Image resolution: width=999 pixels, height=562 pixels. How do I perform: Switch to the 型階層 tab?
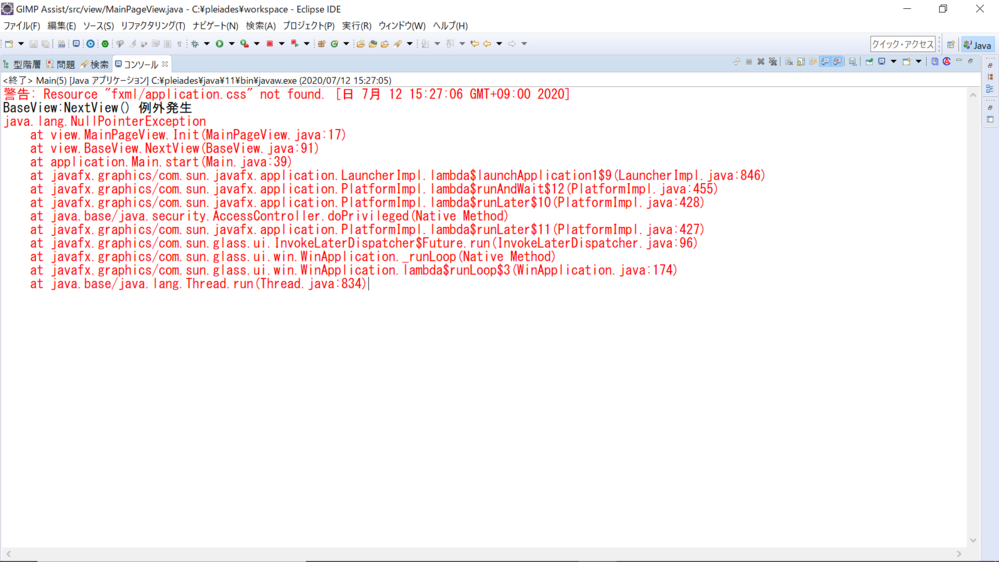pos(22,64)
